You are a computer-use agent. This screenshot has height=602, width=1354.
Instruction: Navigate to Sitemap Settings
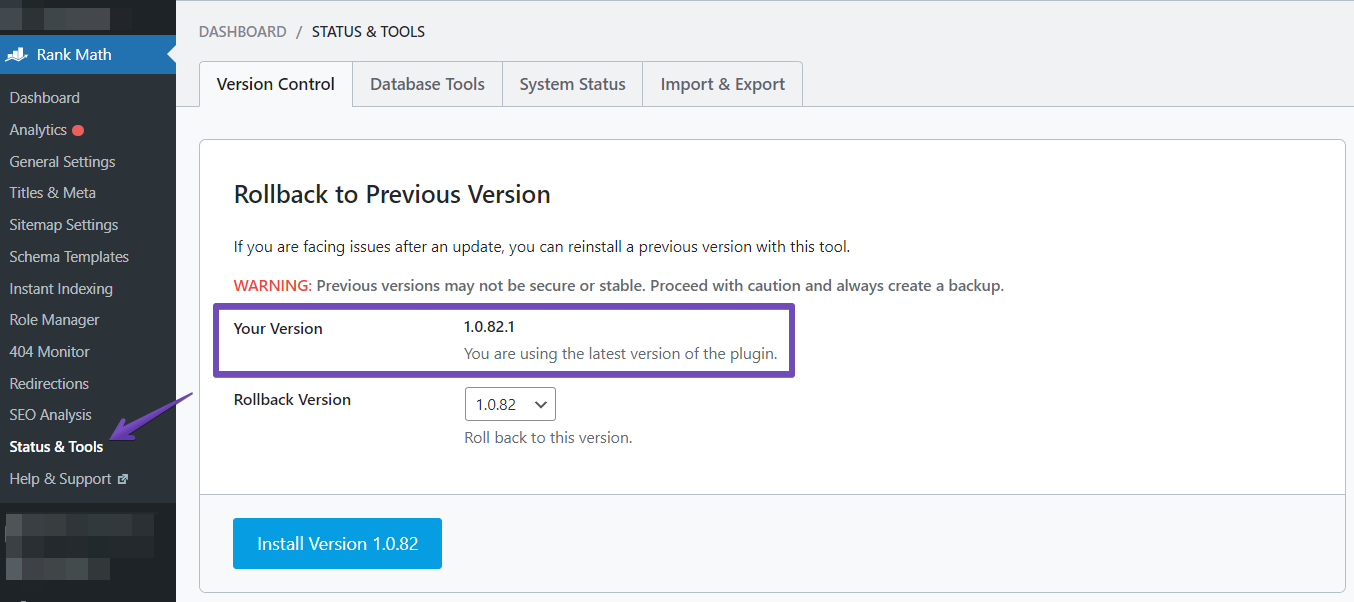tap(64, 225)
